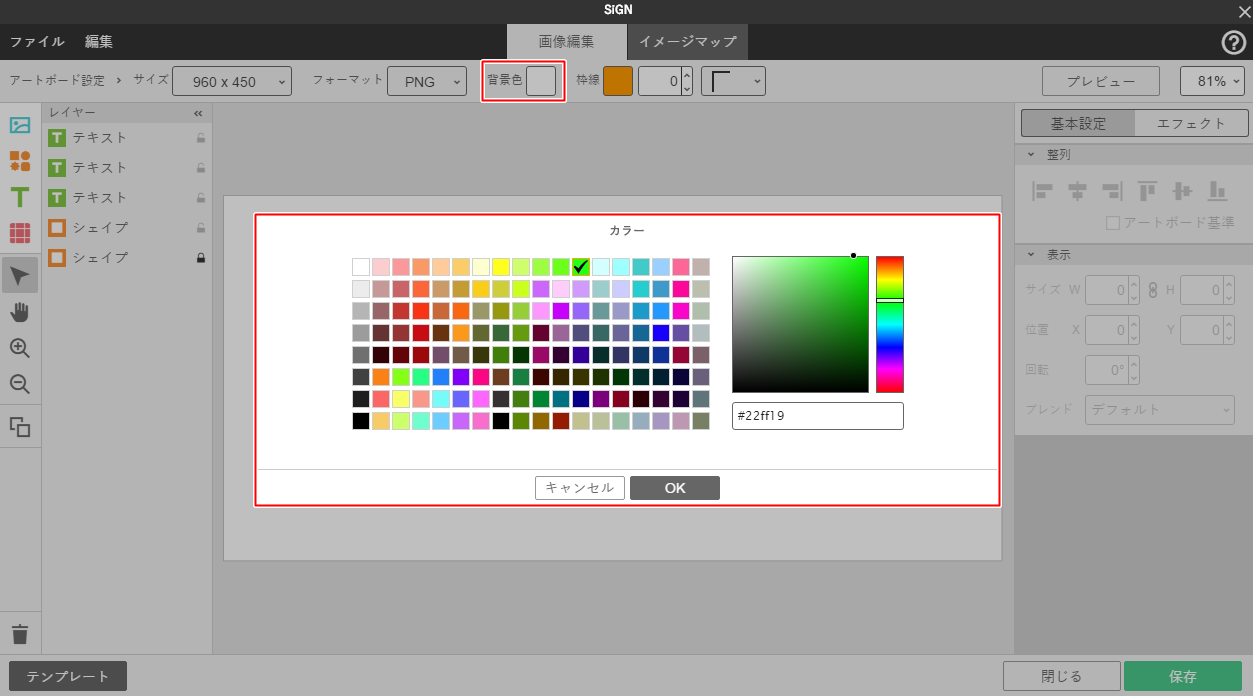Open the ブレンド デフォルト dropdown
Image resolution: width=1253 pixels, height=696 pixels.
[x=1160, y=409]
